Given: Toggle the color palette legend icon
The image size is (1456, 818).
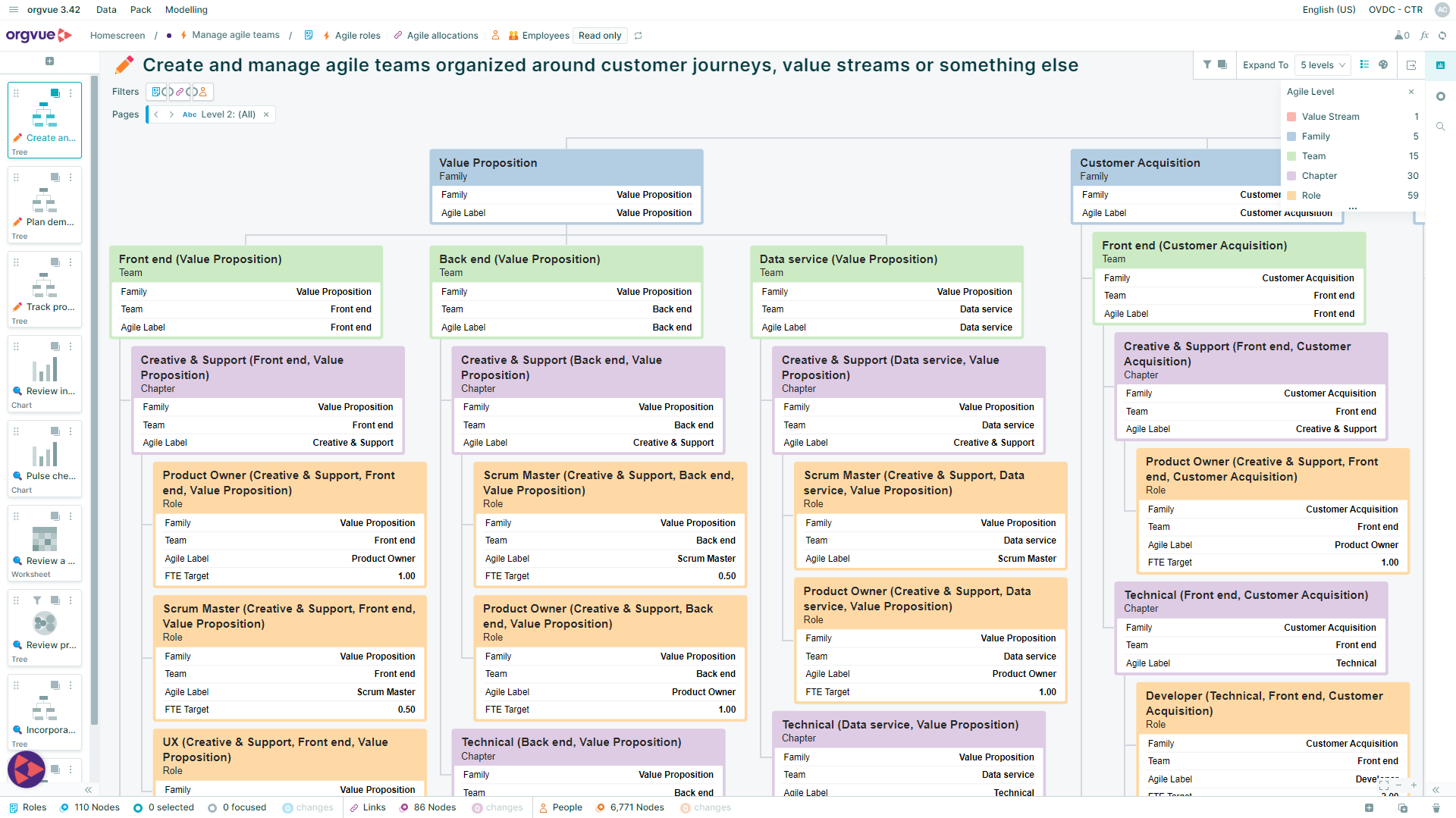Looking at the screenshot, I should (x=1383, y=64).
